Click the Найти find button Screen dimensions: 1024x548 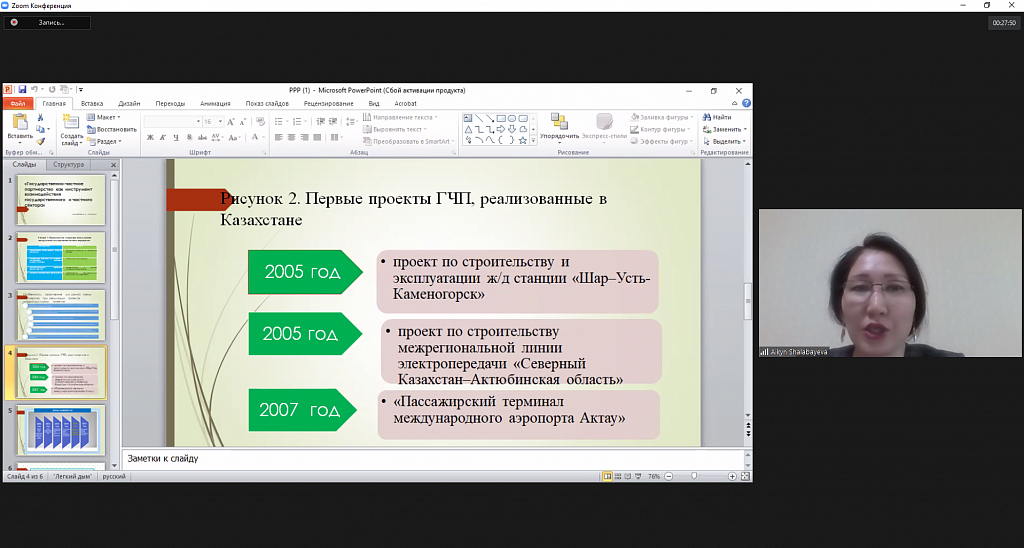click(717, 118)
